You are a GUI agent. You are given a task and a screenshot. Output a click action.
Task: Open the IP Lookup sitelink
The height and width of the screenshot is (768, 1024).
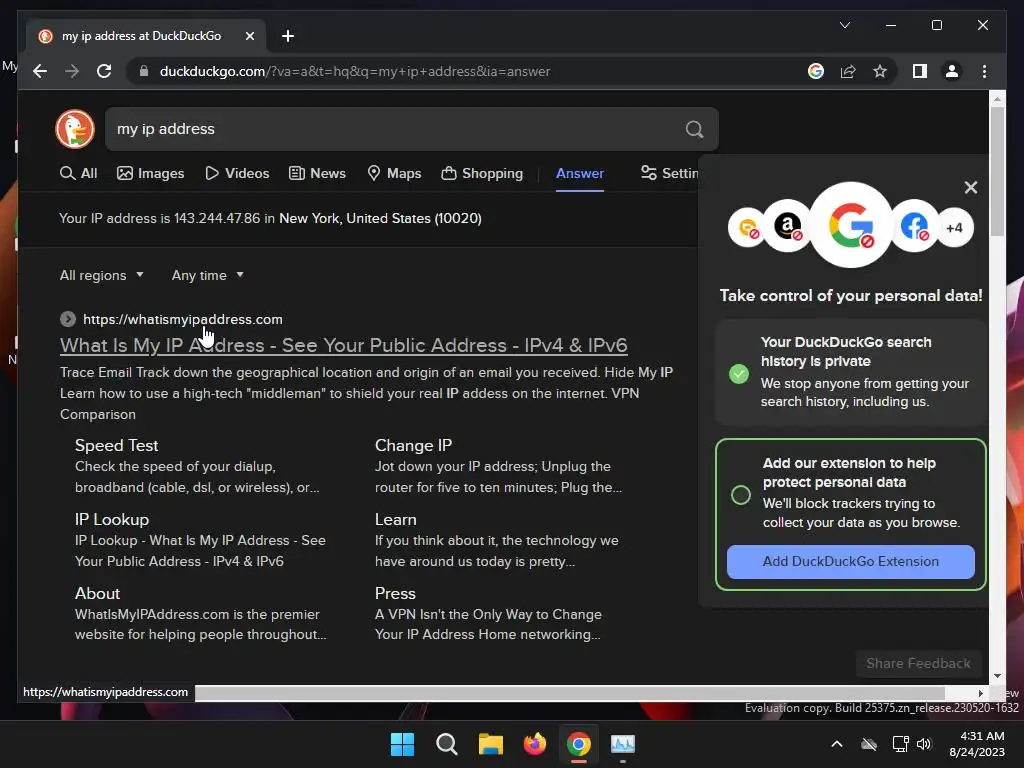(112, 519)
